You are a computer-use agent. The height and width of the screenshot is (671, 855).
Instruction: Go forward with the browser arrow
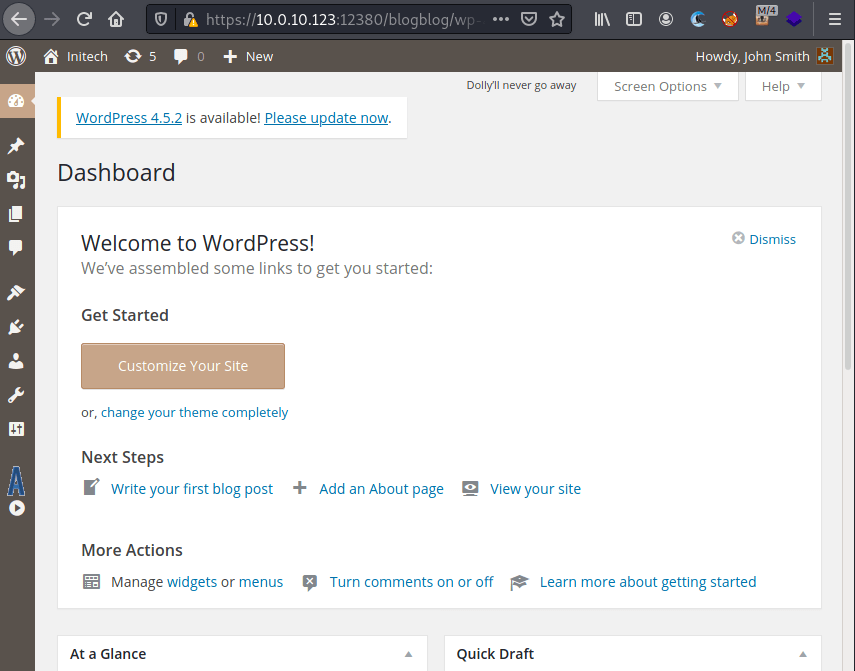52,20
